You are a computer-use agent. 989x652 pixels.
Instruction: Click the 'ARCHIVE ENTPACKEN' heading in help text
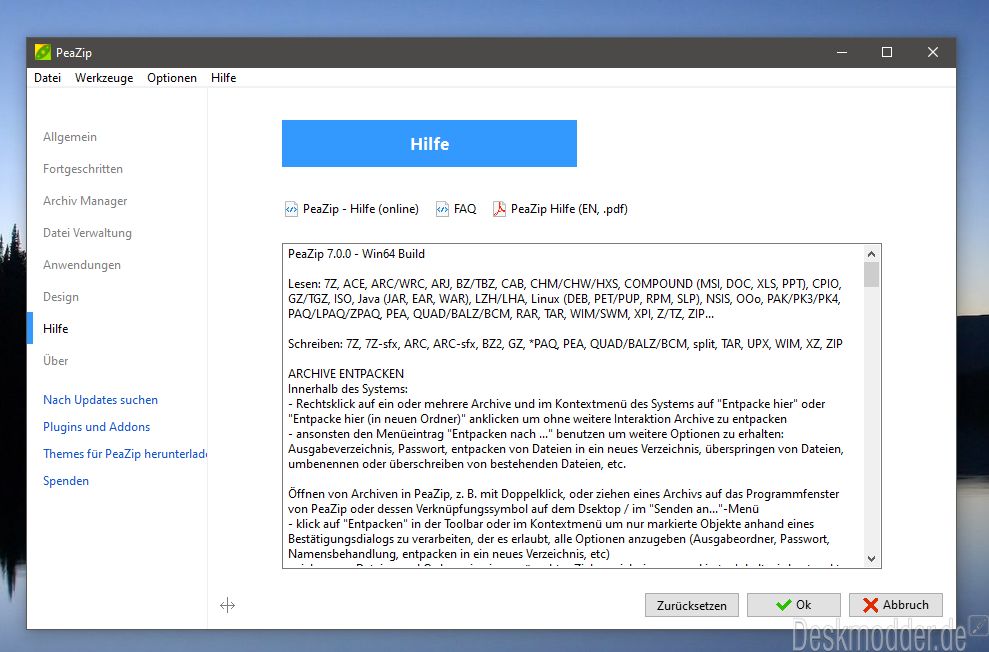click(346, 374)
